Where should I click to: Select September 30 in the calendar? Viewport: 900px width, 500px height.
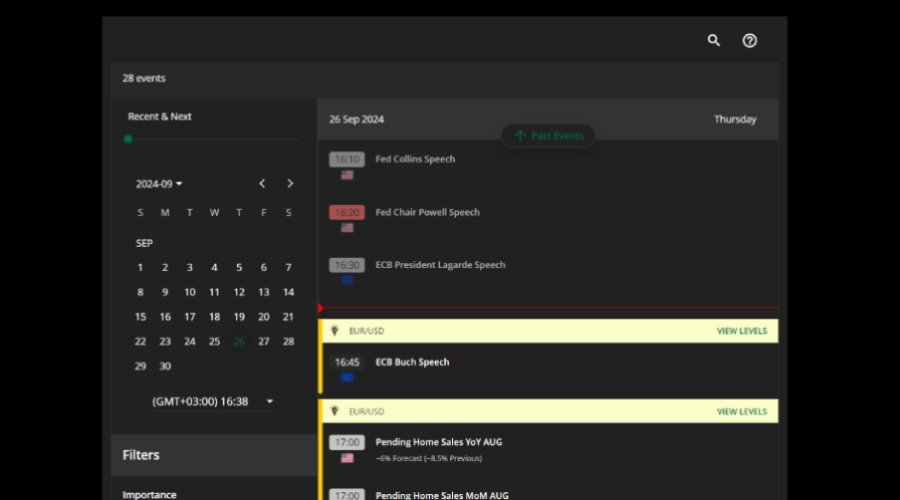165,366
